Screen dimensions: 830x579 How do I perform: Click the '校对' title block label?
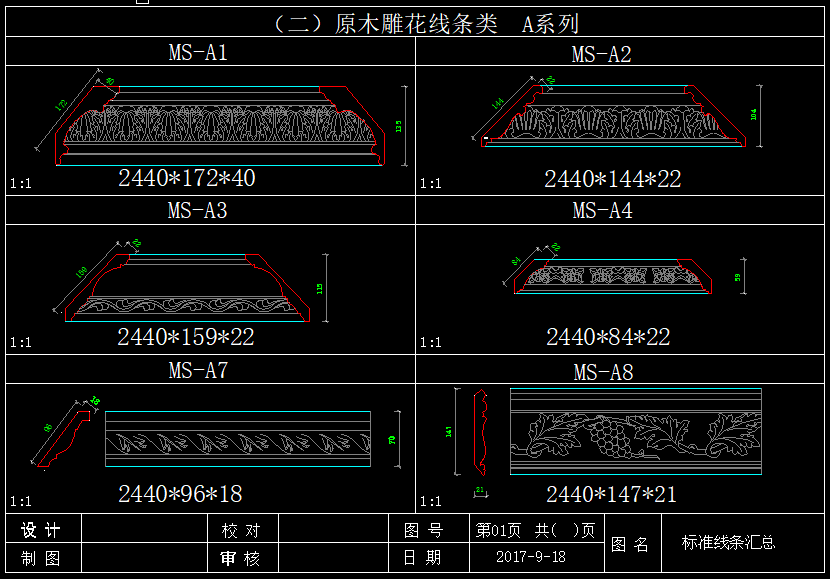(241, 530)
